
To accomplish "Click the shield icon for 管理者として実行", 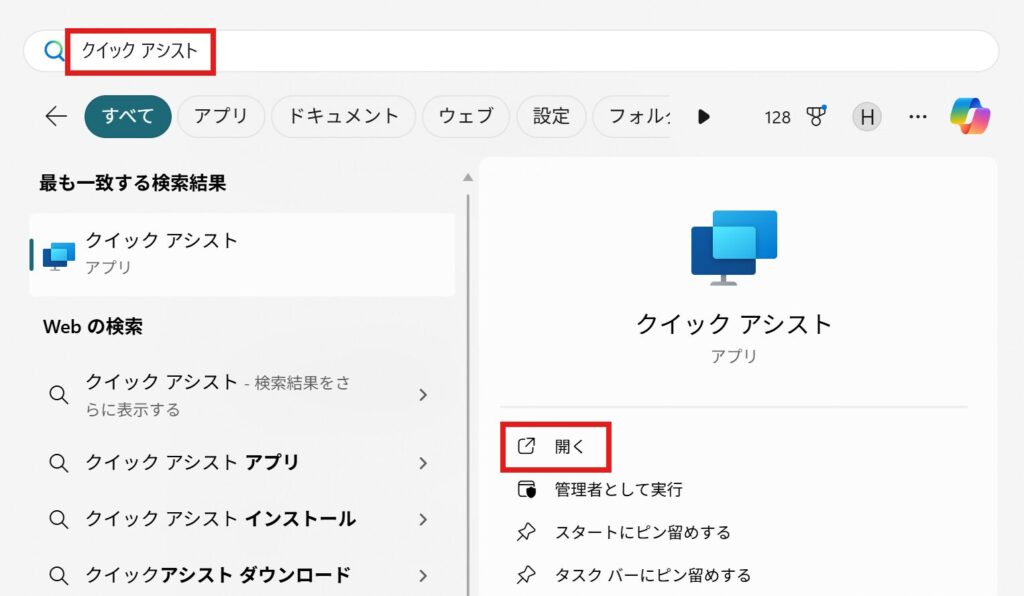I will (526, 490).
